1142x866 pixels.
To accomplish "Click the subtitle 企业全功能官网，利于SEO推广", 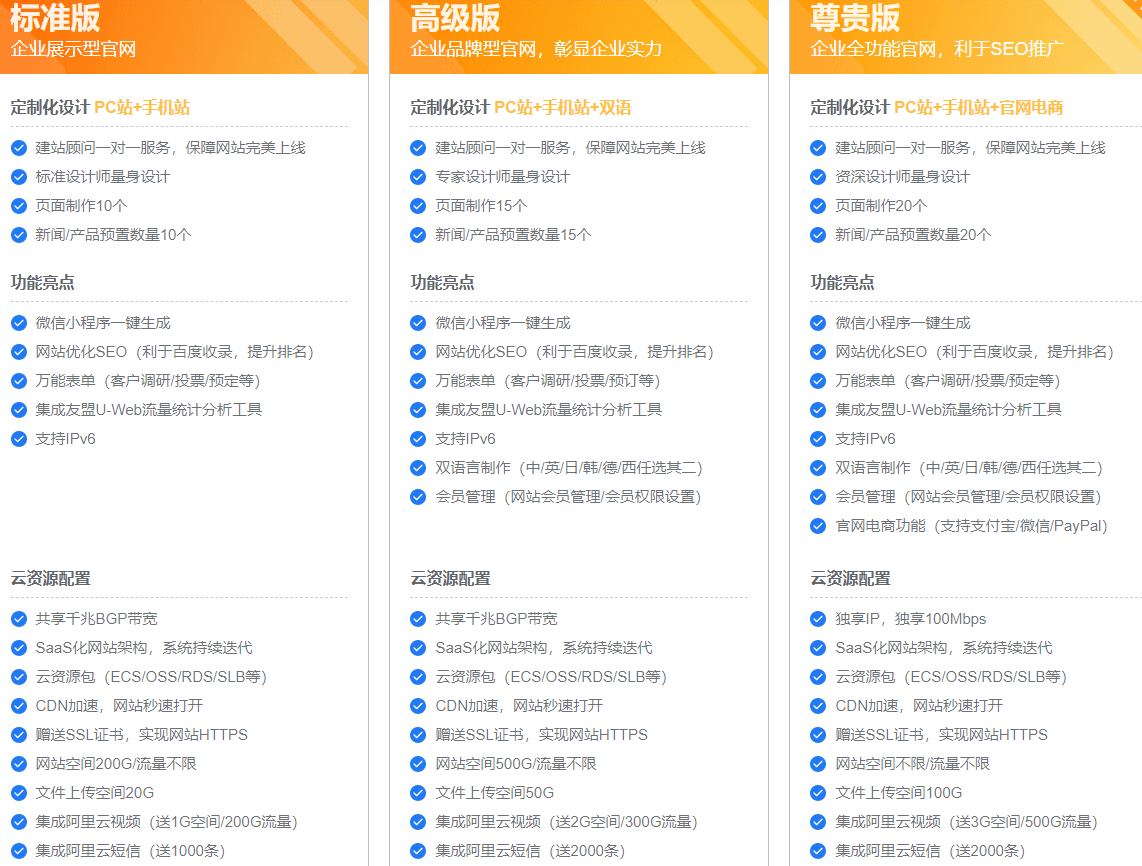I will coord(937,49).
